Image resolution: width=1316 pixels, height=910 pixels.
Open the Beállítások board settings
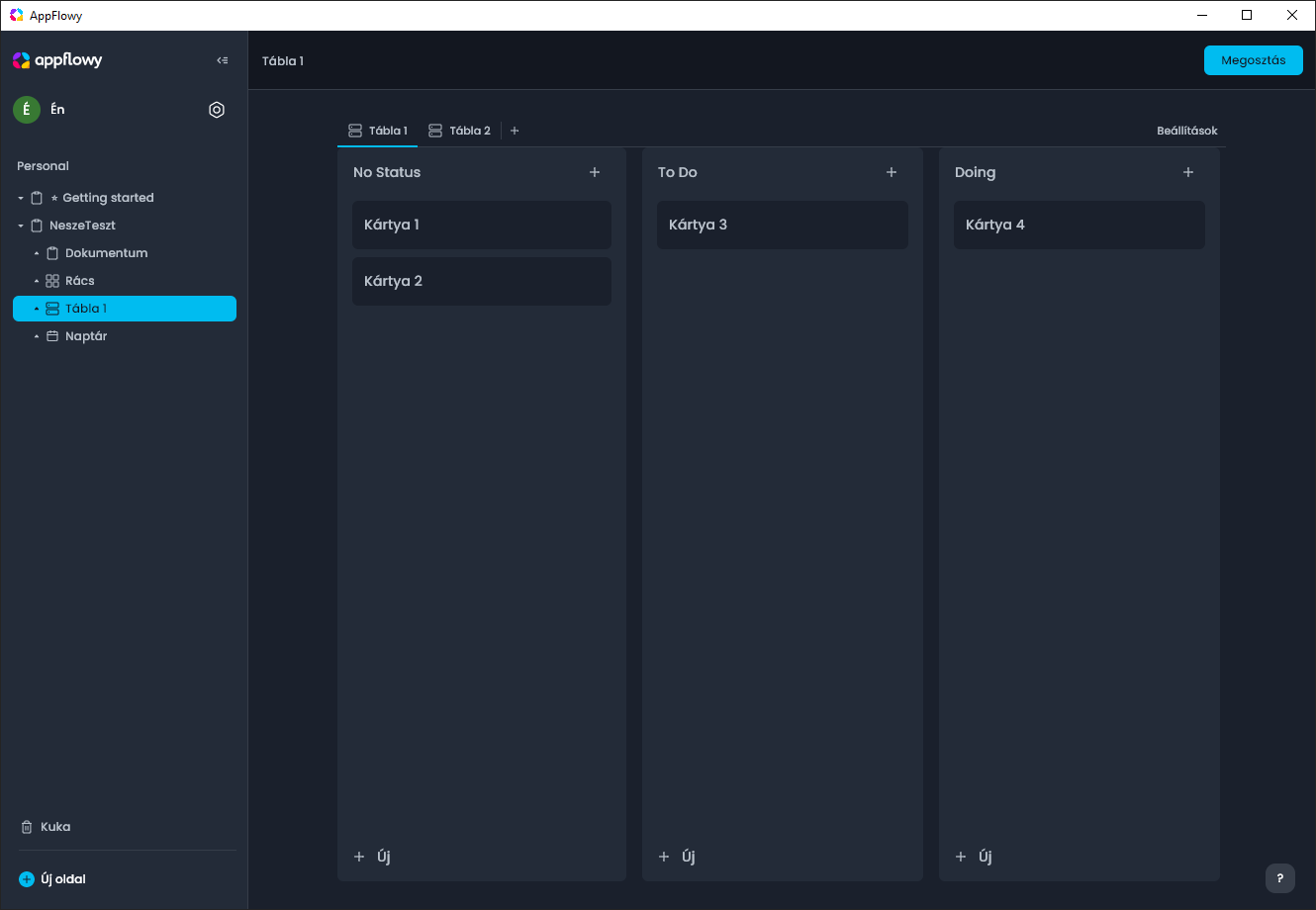pyautogui.click(x=1187, y=131)
